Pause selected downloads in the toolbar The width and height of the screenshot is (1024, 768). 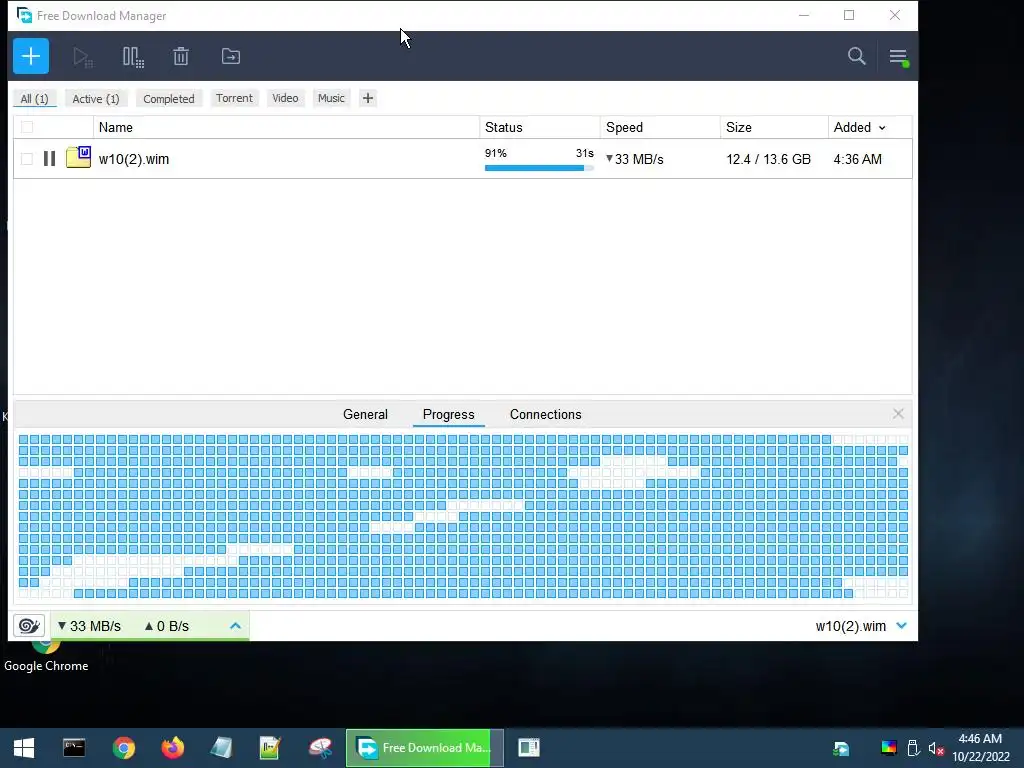tap(133, 57)
